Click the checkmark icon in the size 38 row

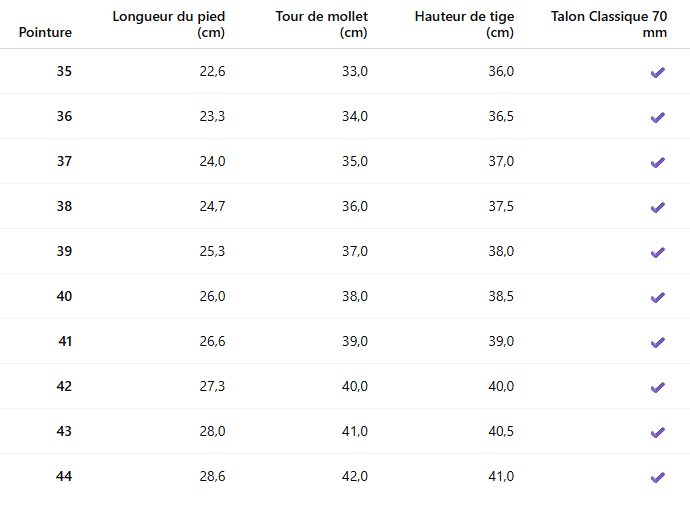tap(657, 207)
